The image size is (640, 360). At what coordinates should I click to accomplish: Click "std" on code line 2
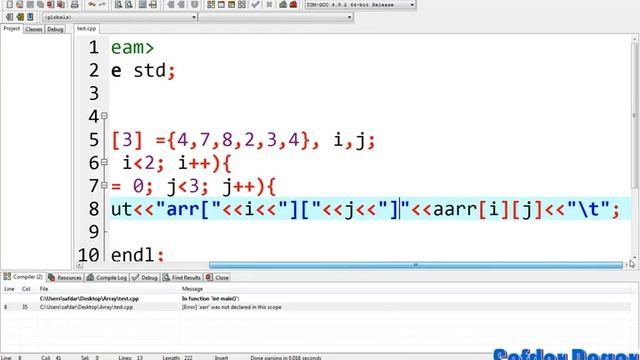point(149,71)
